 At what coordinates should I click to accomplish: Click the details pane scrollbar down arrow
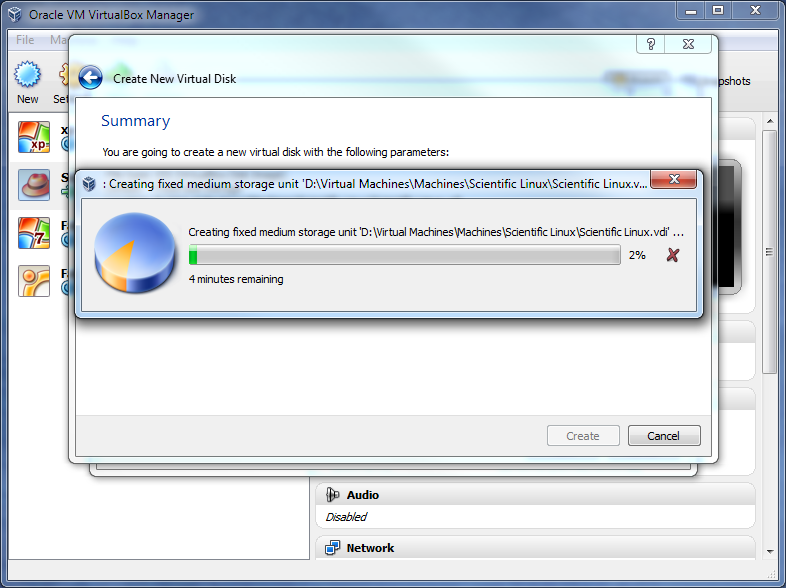(770, 551)
